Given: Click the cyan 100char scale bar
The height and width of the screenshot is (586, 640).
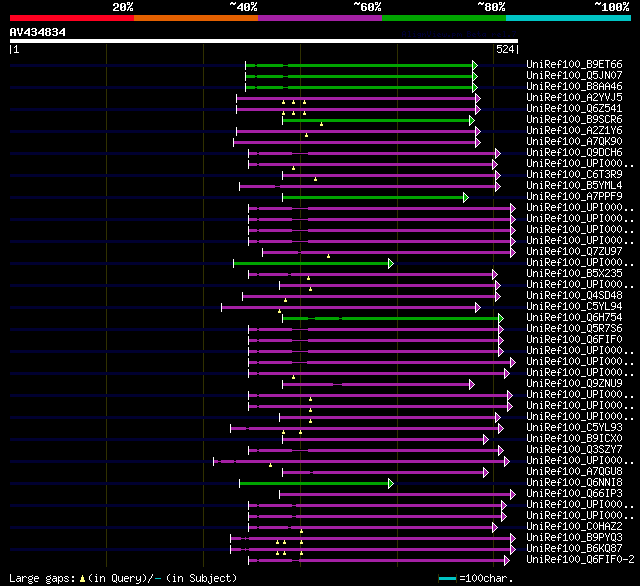Looking at the screenshot, I should 447,578.
